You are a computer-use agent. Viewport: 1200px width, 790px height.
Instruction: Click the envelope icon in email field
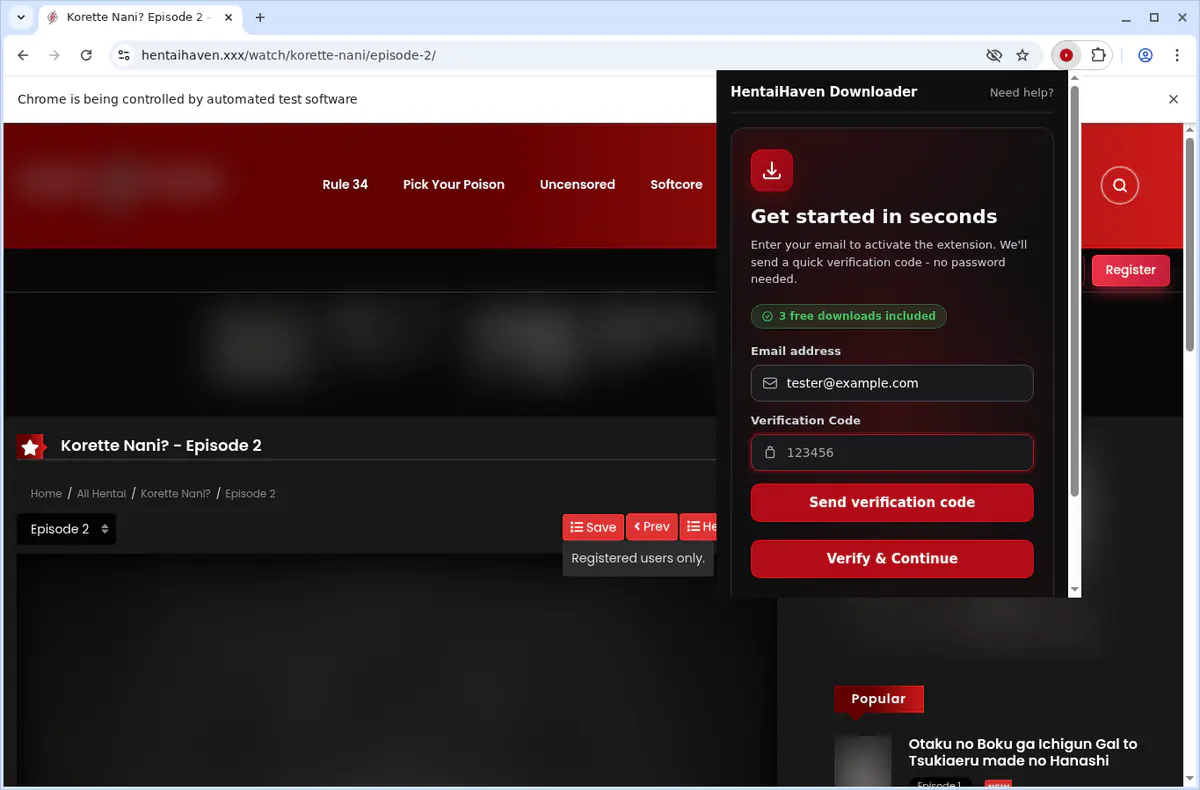coord(770,383)
